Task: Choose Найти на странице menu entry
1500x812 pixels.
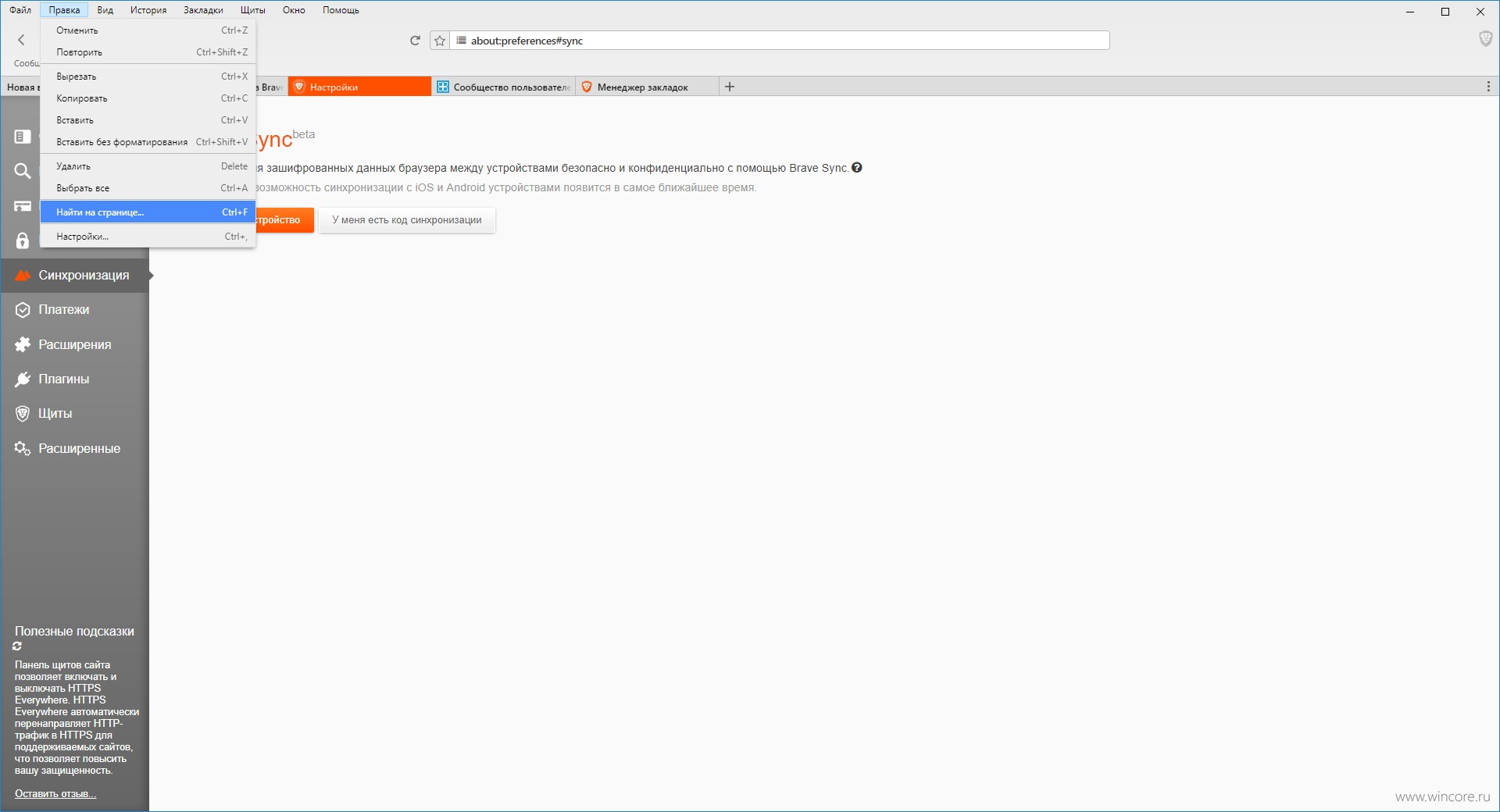Action: coord(148,212)
